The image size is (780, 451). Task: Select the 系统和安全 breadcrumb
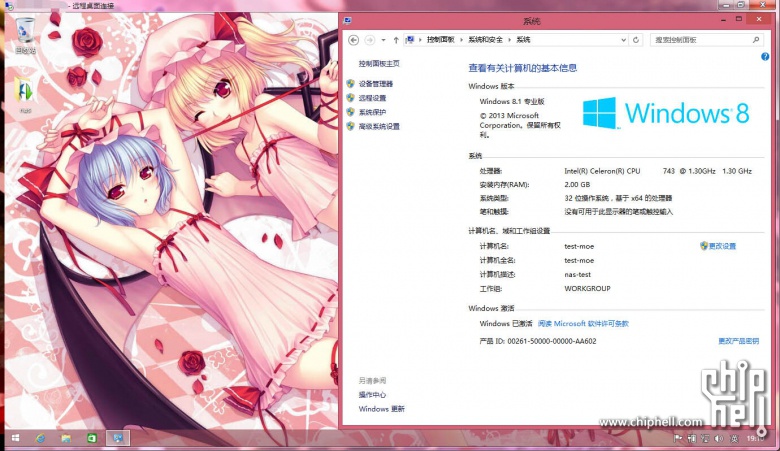pyautogui.click(x=486, y=40)
